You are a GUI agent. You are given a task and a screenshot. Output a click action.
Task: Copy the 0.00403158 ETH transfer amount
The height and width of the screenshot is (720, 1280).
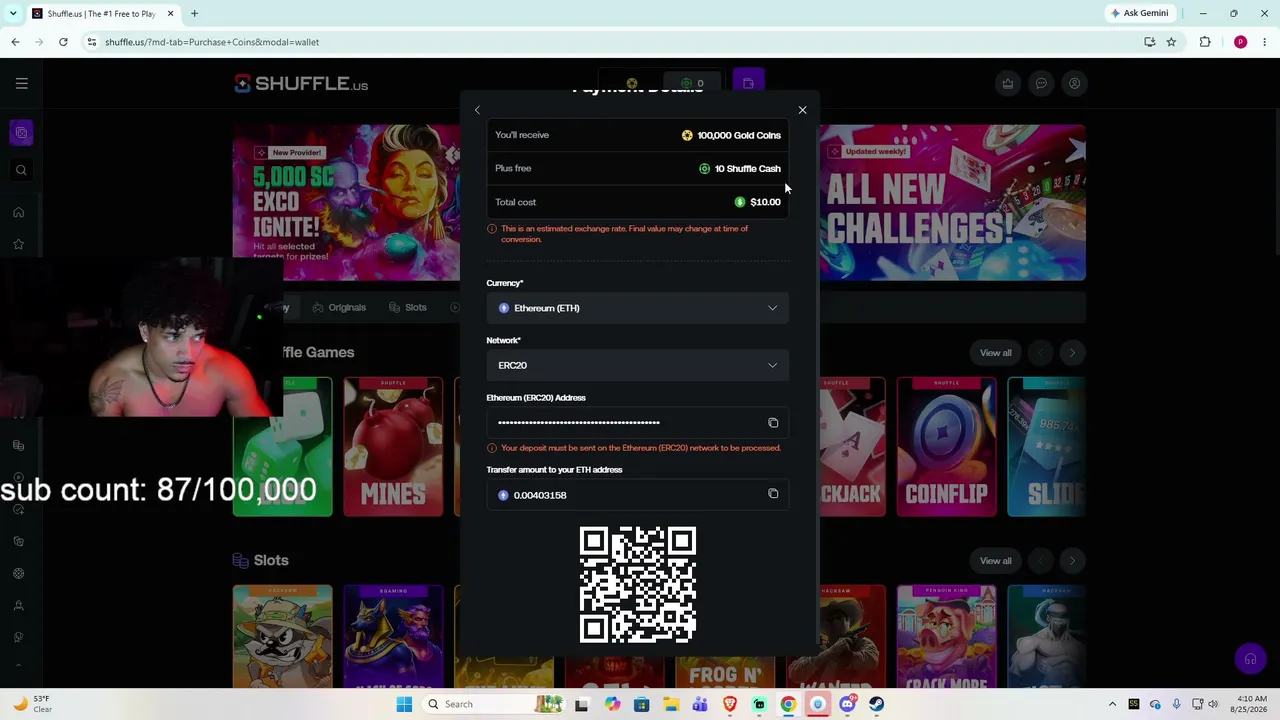tap(773, 494)
